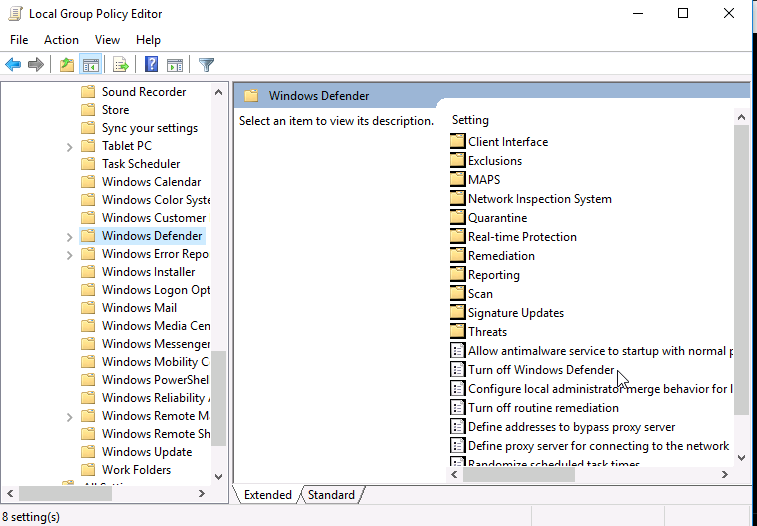
Task: Select Sync your settings in tree
Action: (150, 128)
